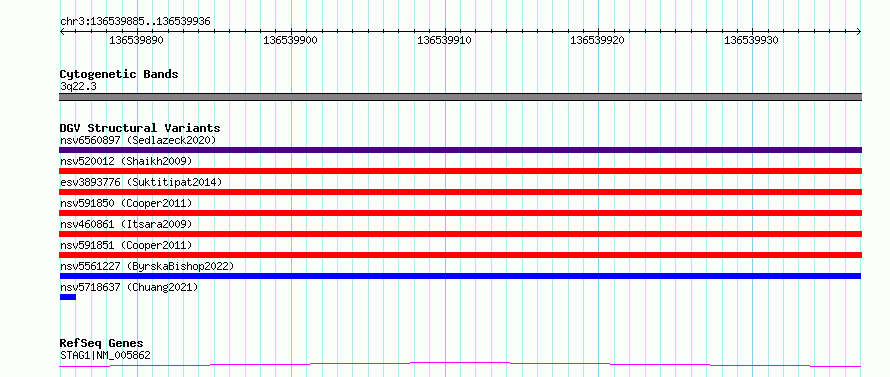Select the red bar under nsv460861
This screenshot has width=890, height=377.
[x=460, y=234]
